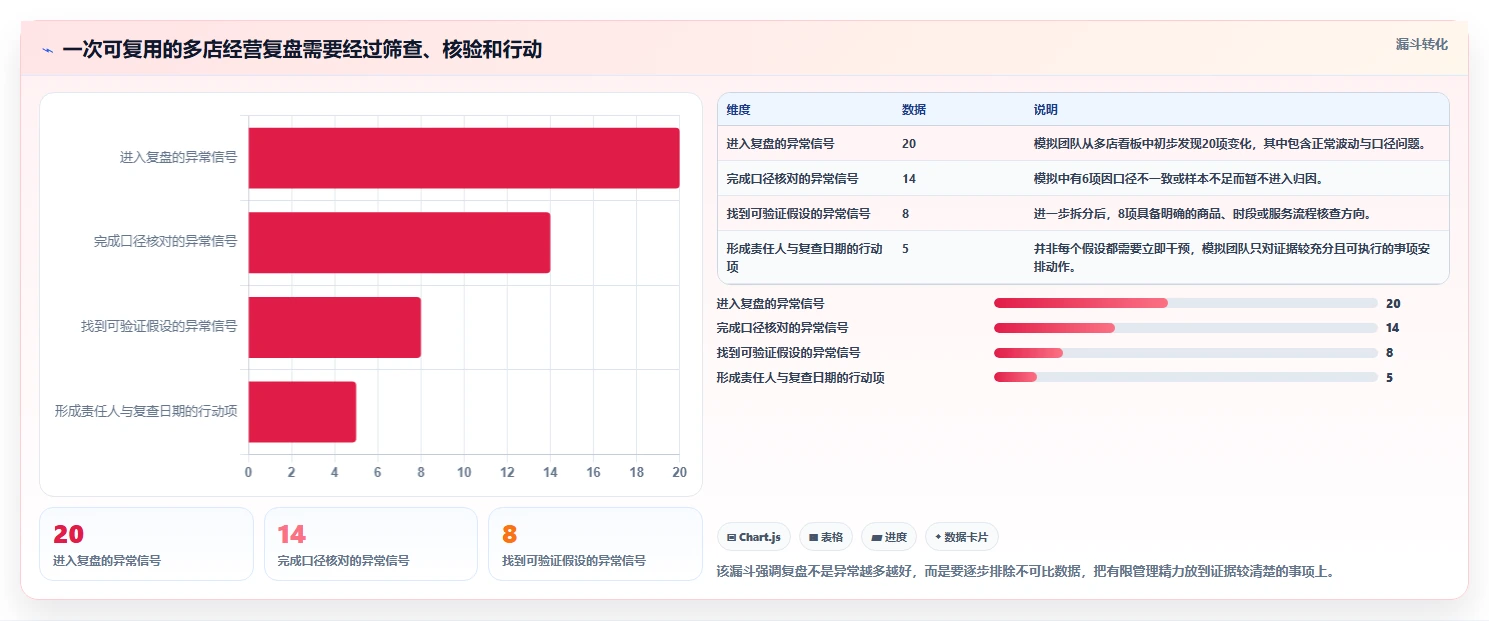
Task: Open the stat card showing 20
Action: click(146, 544)
